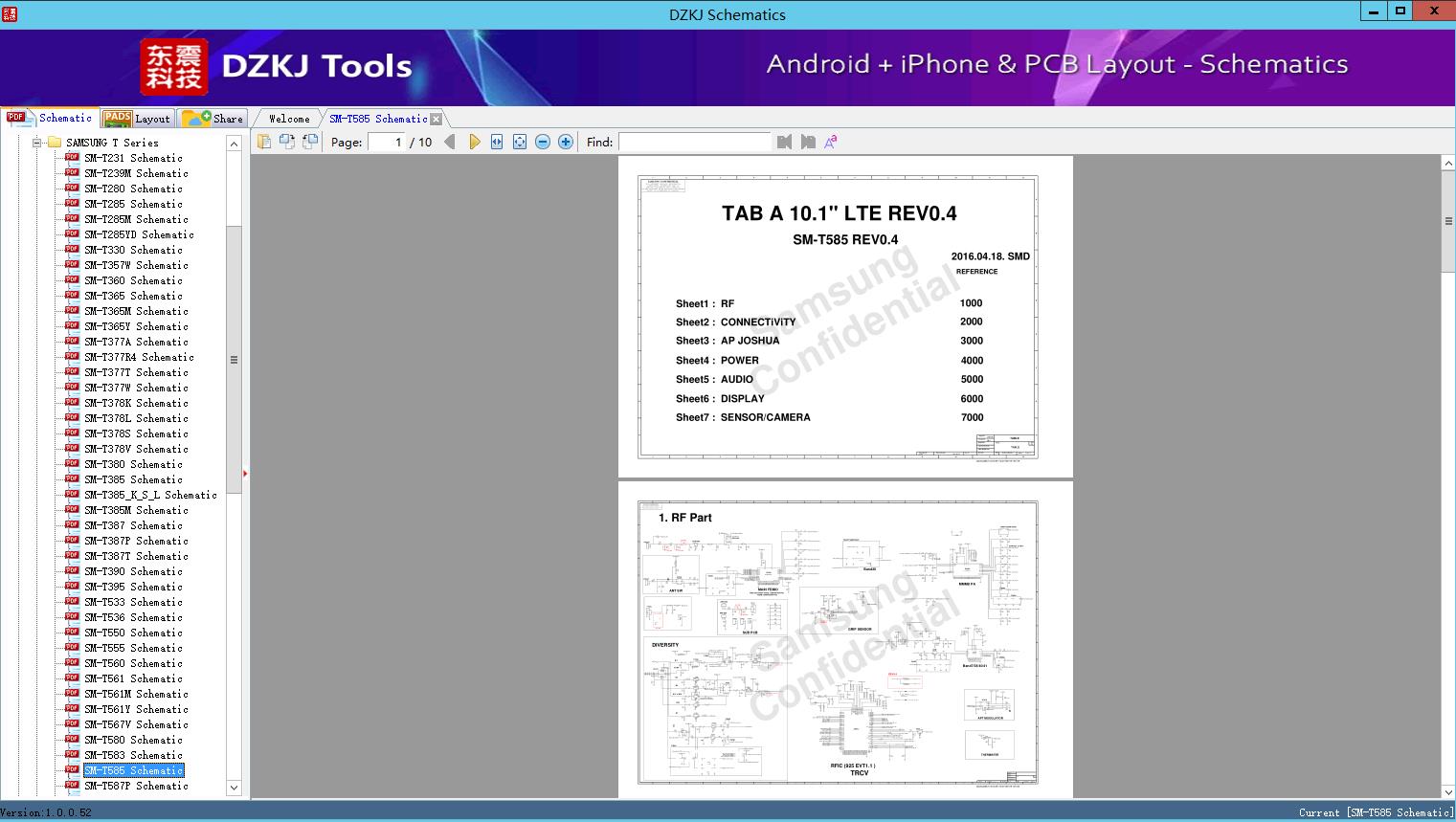Select SM-T567V Schematic tree item
This screenshot has height=822, width=1456.
(136, 724)
